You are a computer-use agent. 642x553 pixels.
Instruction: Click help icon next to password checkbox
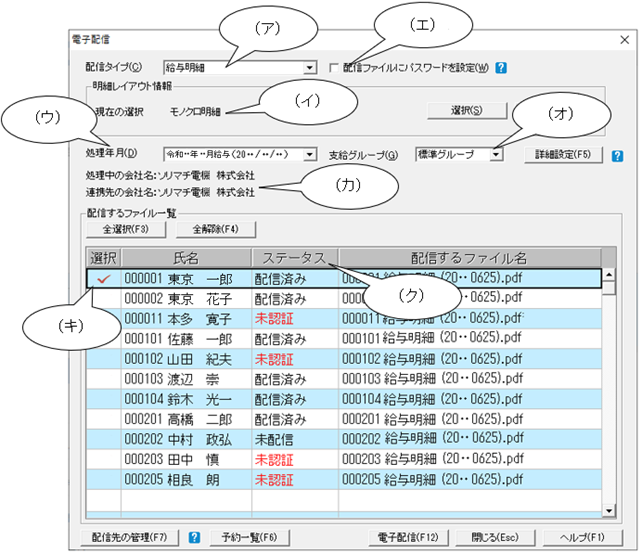(x=501, y=68)
